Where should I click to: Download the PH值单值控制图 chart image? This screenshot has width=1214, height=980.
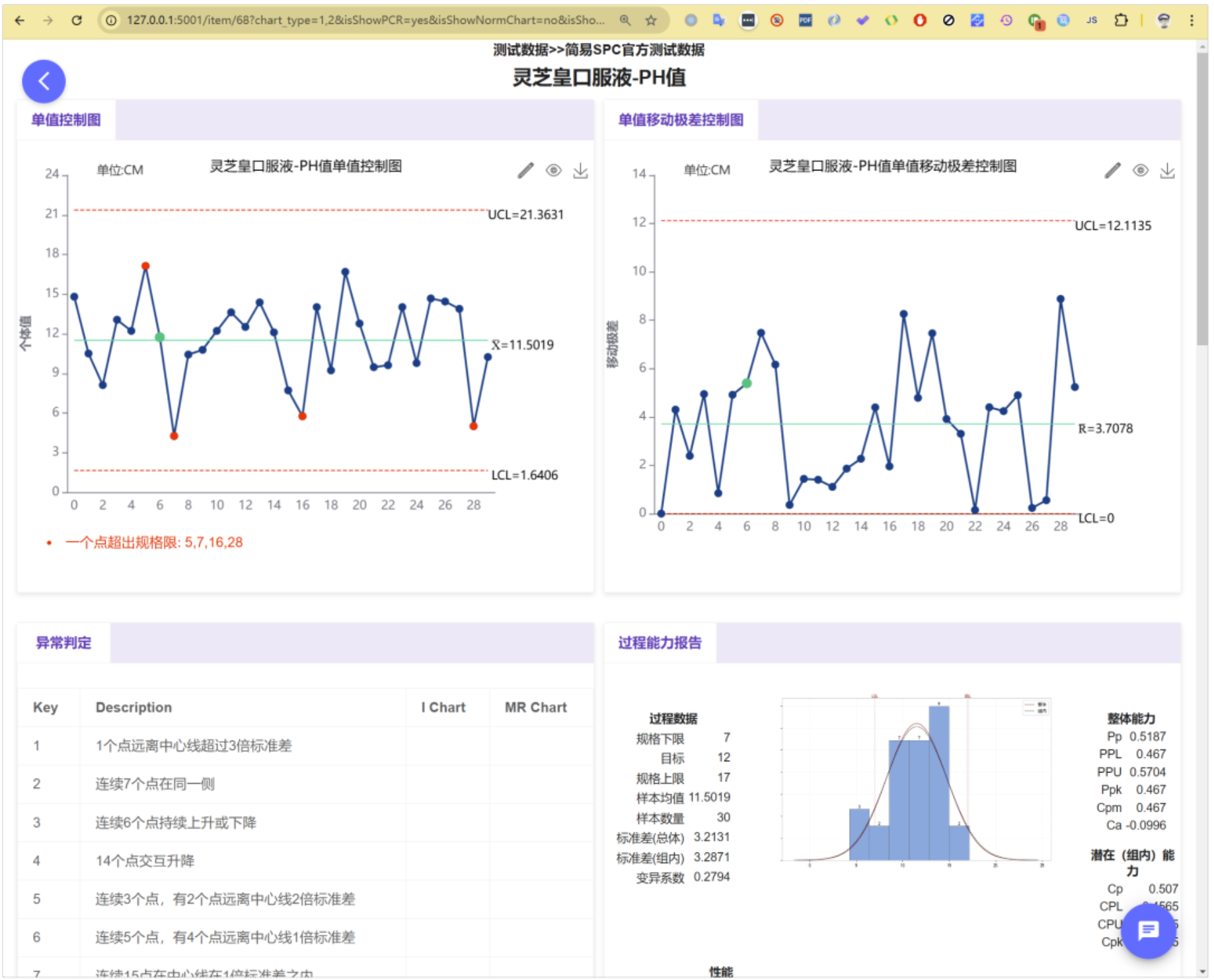[580, 171]
